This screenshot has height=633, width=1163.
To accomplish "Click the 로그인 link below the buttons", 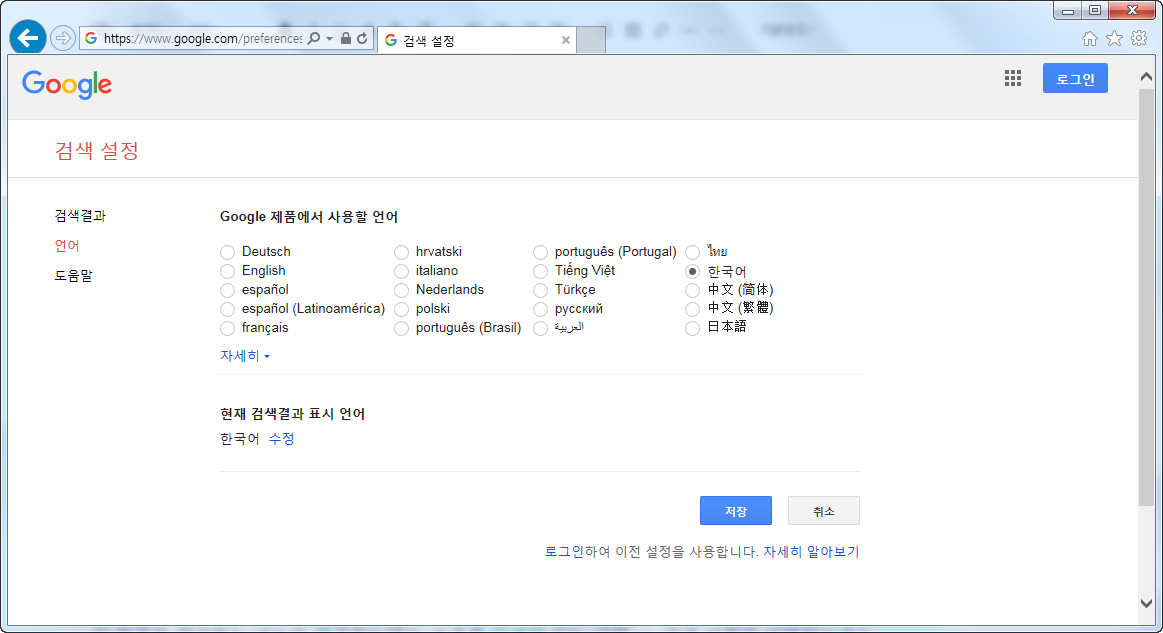I will point(564,551).
